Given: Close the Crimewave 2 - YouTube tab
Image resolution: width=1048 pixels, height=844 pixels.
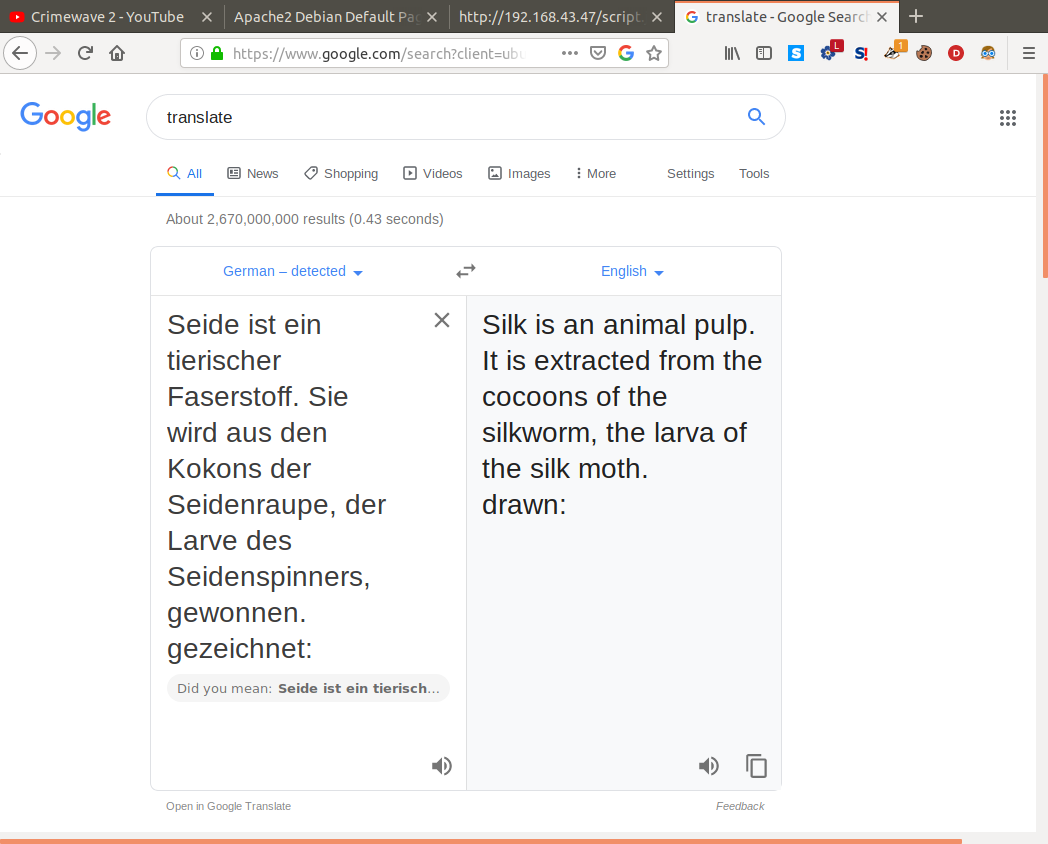Looking at the screenshot, I should click(x=207, y=17).
